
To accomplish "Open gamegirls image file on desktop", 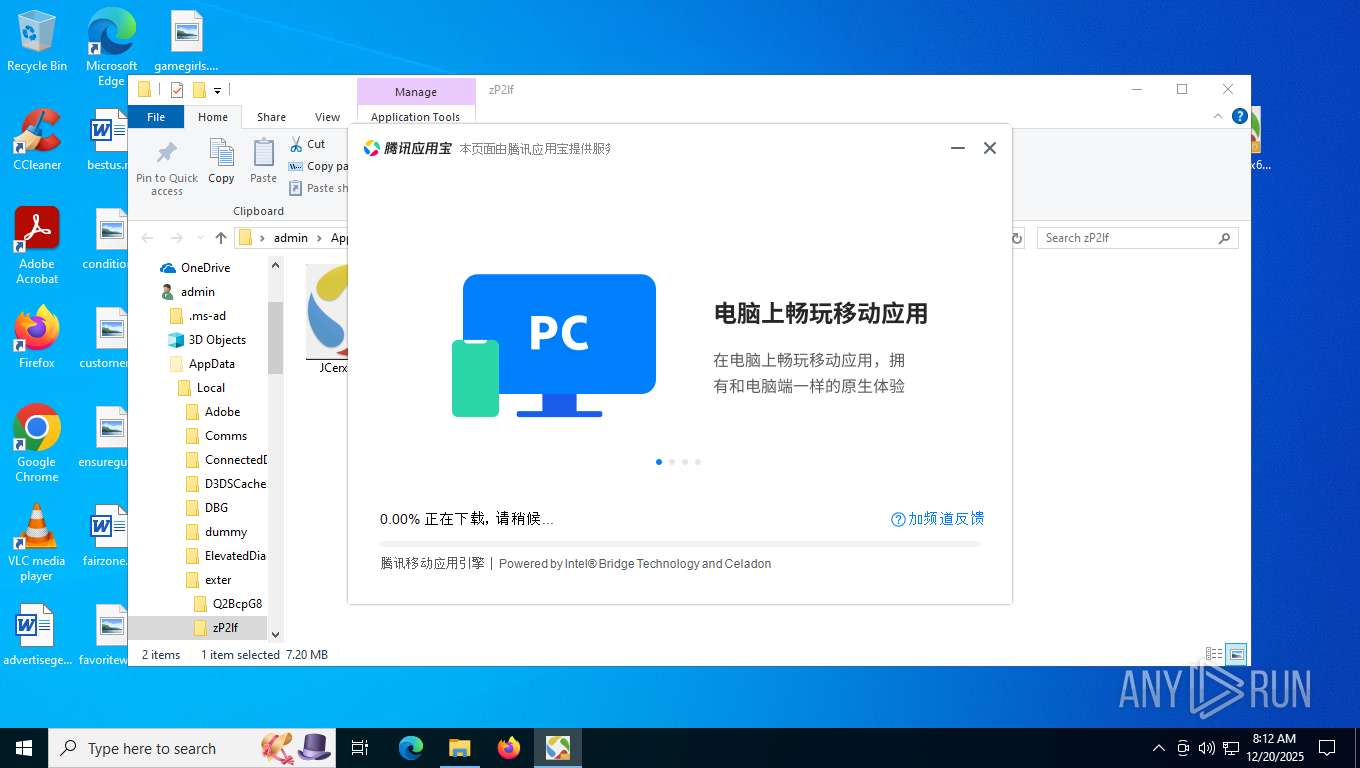I will (187, 41).
